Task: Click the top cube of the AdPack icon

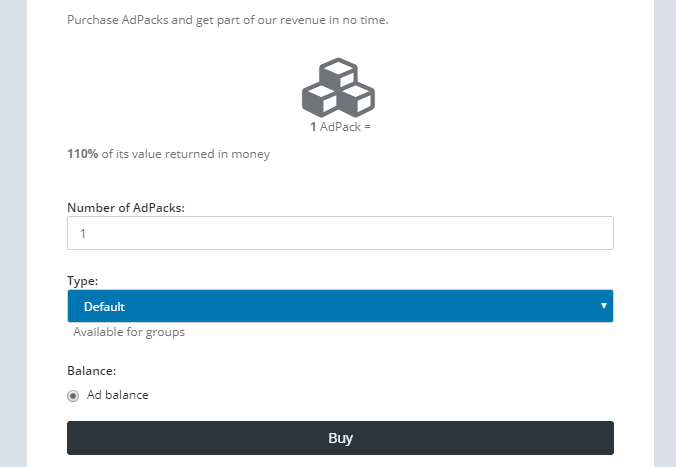Action: (x=338, y=73)
